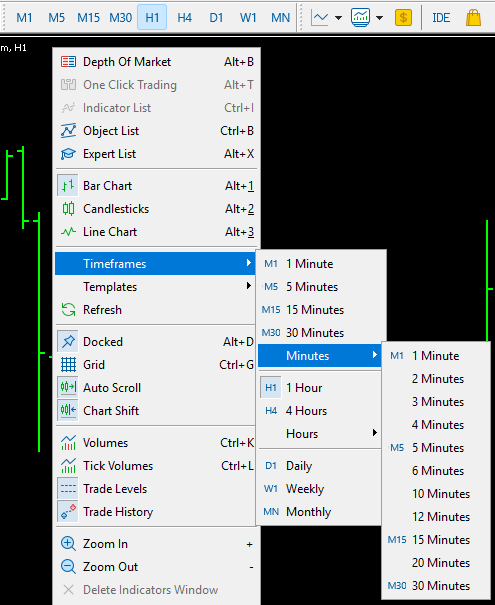Click the yellow dollar sign icon

[403, 17]
